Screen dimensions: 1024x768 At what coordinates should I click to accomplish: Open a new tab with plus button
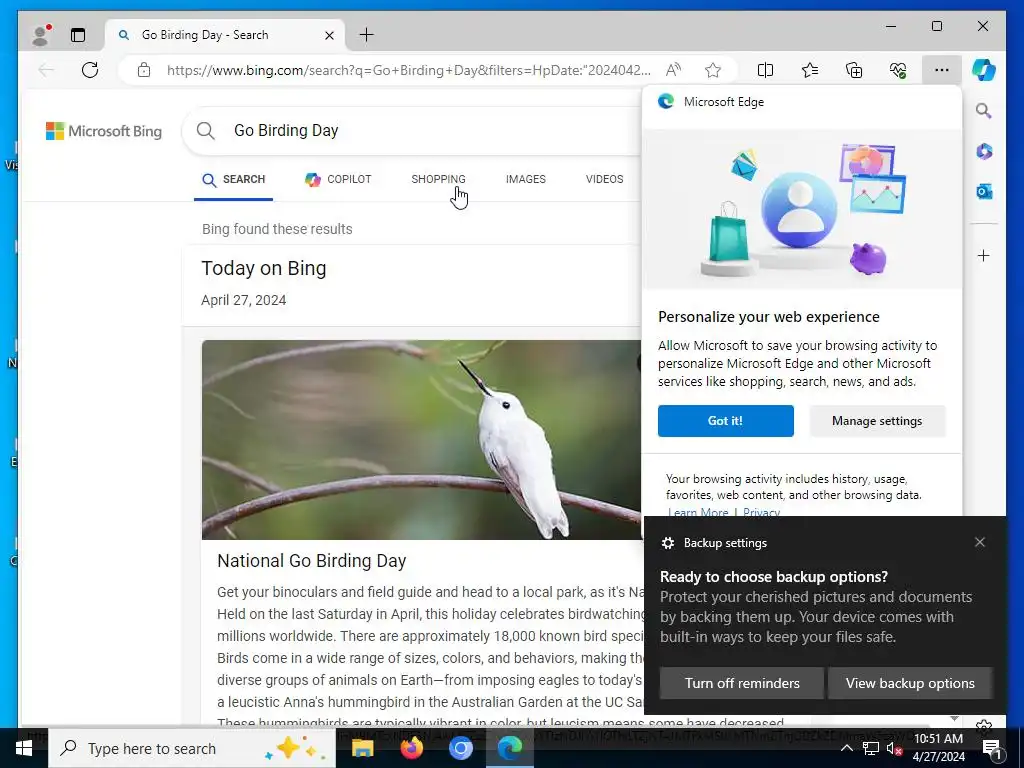pyautogui.click(x=367, y=35)
